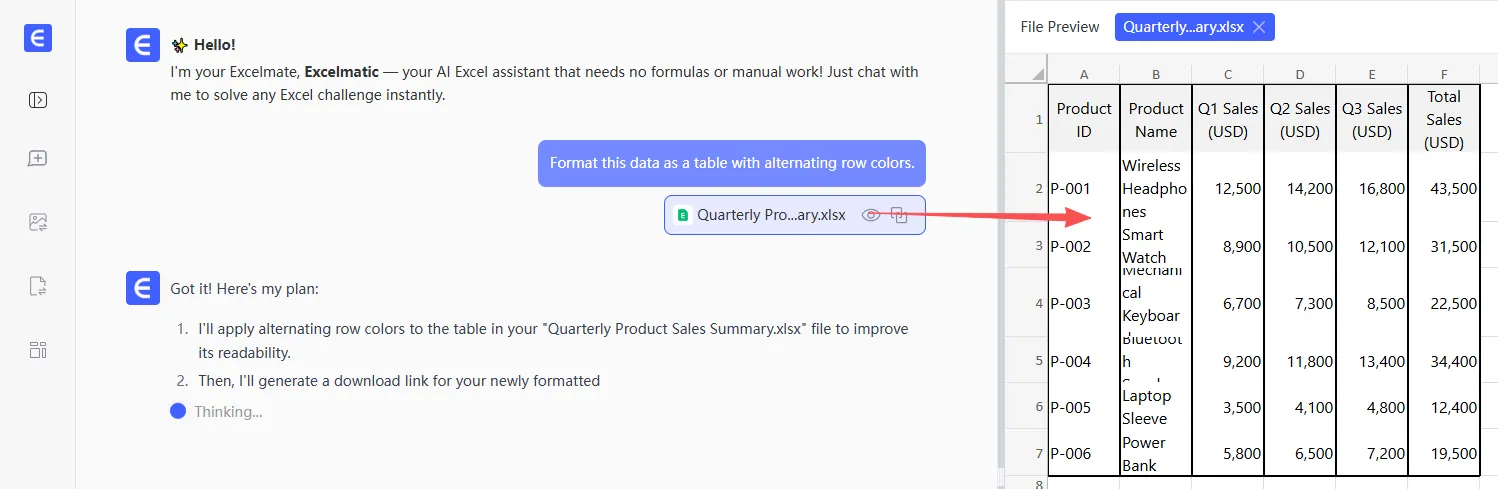This screenshot has width=1498, height=489.
Task: Select the Quarterly...ary.xlsx file preview tab
Action: [1183, 27]
